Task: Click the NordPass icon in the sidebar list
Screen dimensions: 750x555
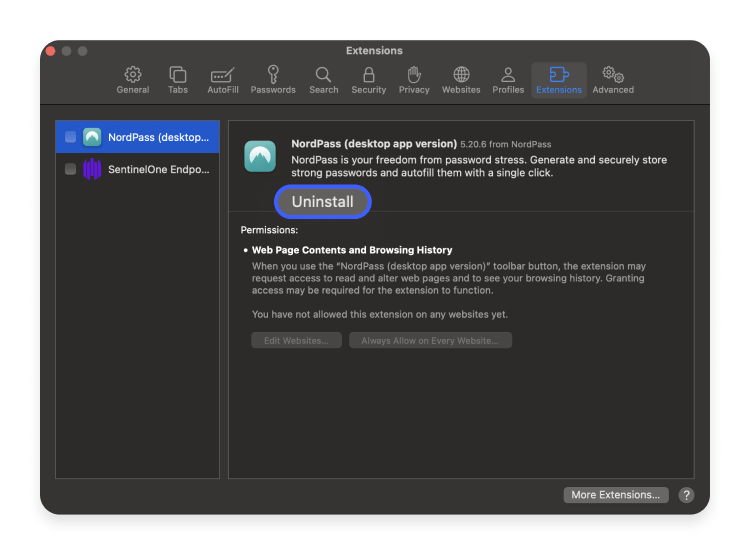Action: tap(92, 137)
